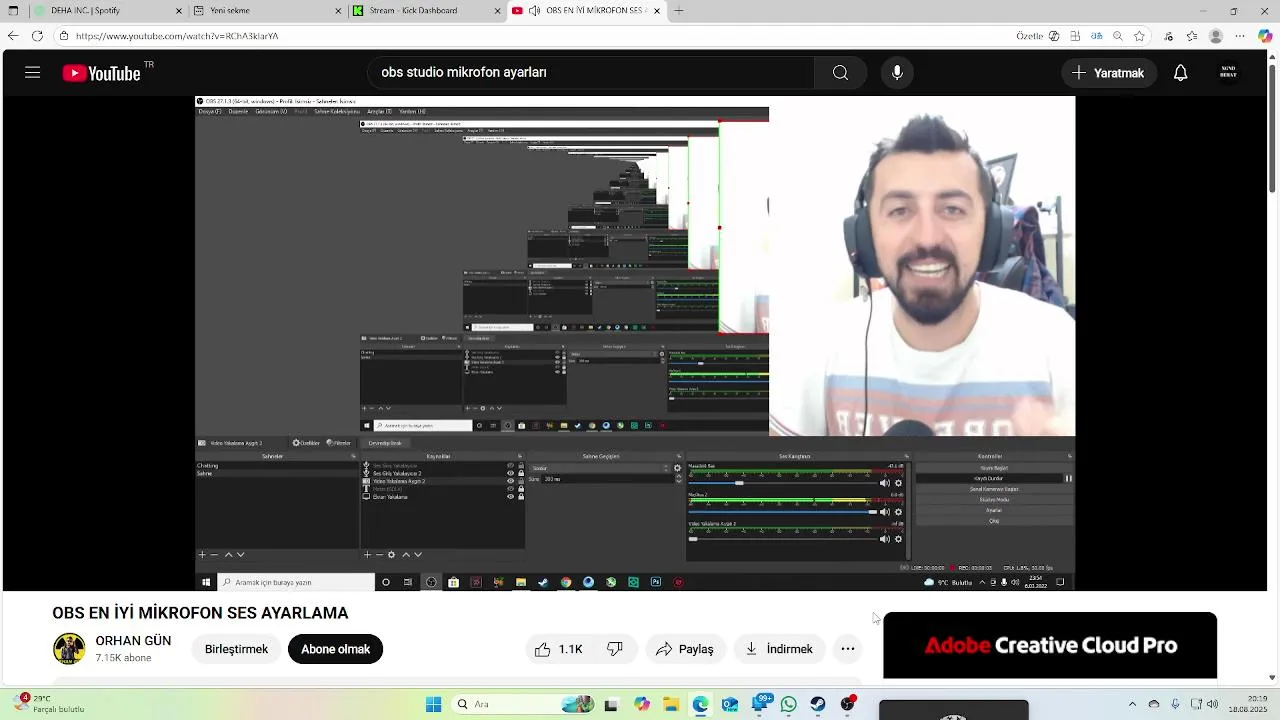Image resolution: width=1280 pixels, height=720 pixels.
Task: Mute the tab using its speaker icon
Action: tap(535, 11)
